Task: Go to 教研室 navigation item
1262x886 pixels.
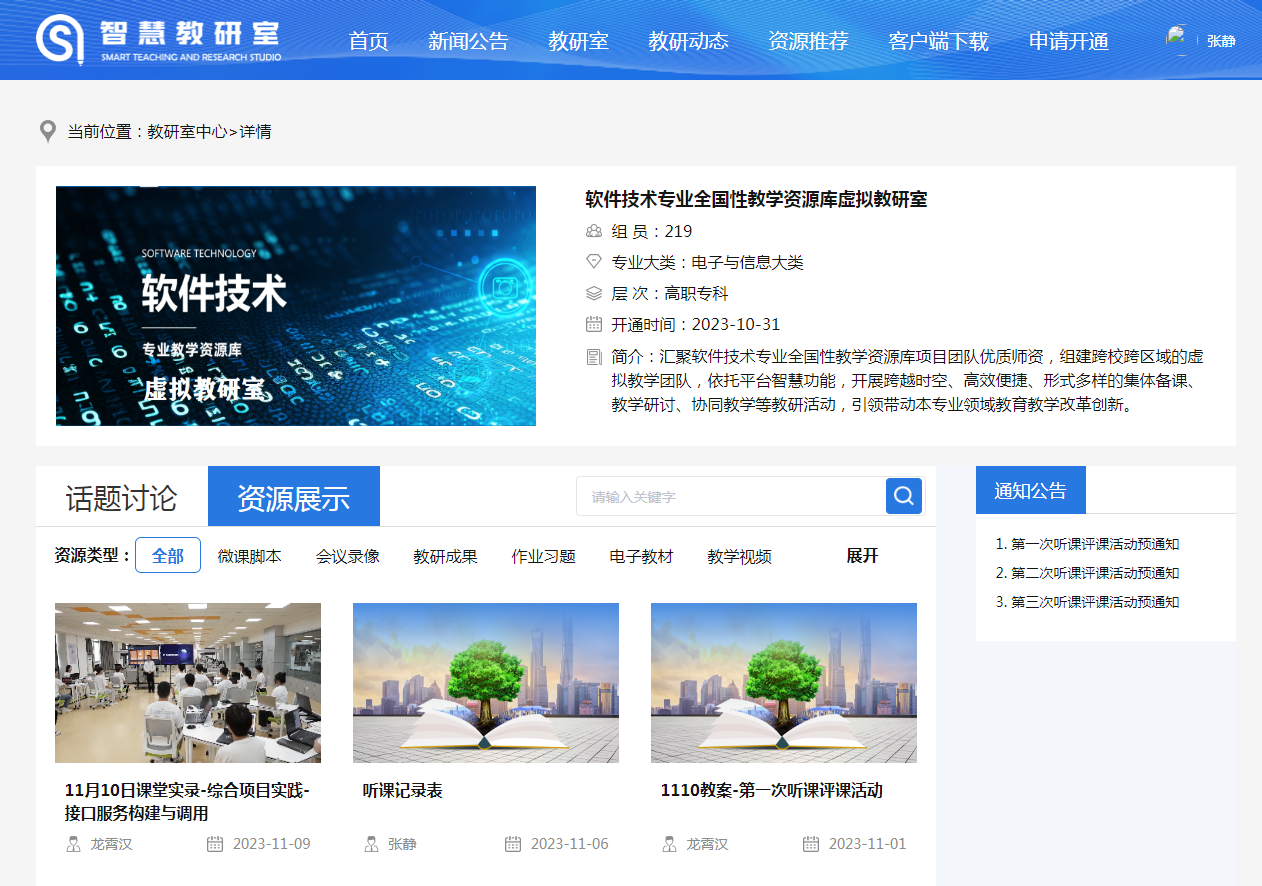Action: 578,41
